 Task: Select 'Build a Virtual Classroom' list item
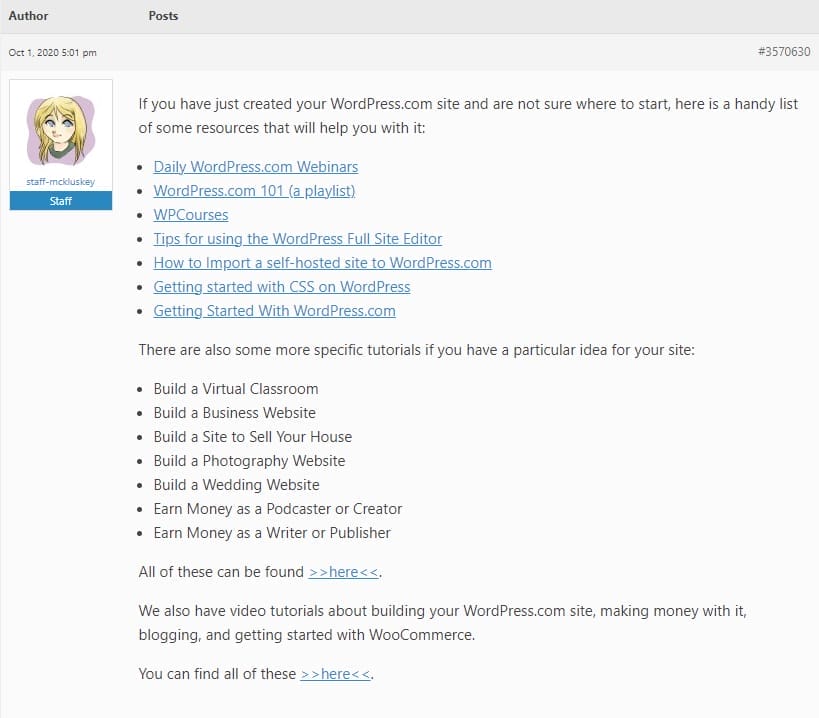(x=236, y=389)
